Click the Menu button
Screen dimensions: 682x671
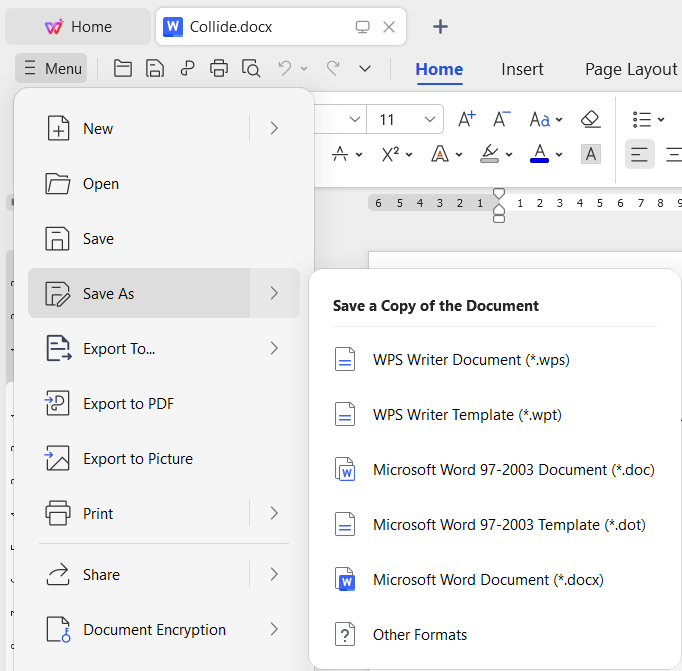(x=51, y=68)
